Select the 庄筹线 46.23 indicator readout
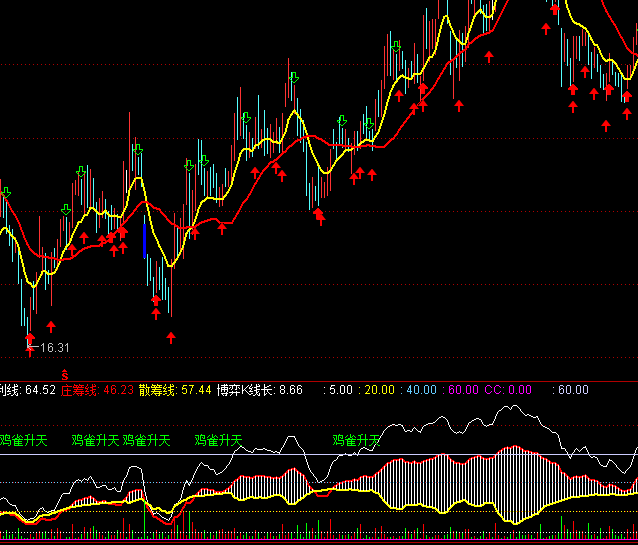The image size is (638, 545). tap(97, 389)
